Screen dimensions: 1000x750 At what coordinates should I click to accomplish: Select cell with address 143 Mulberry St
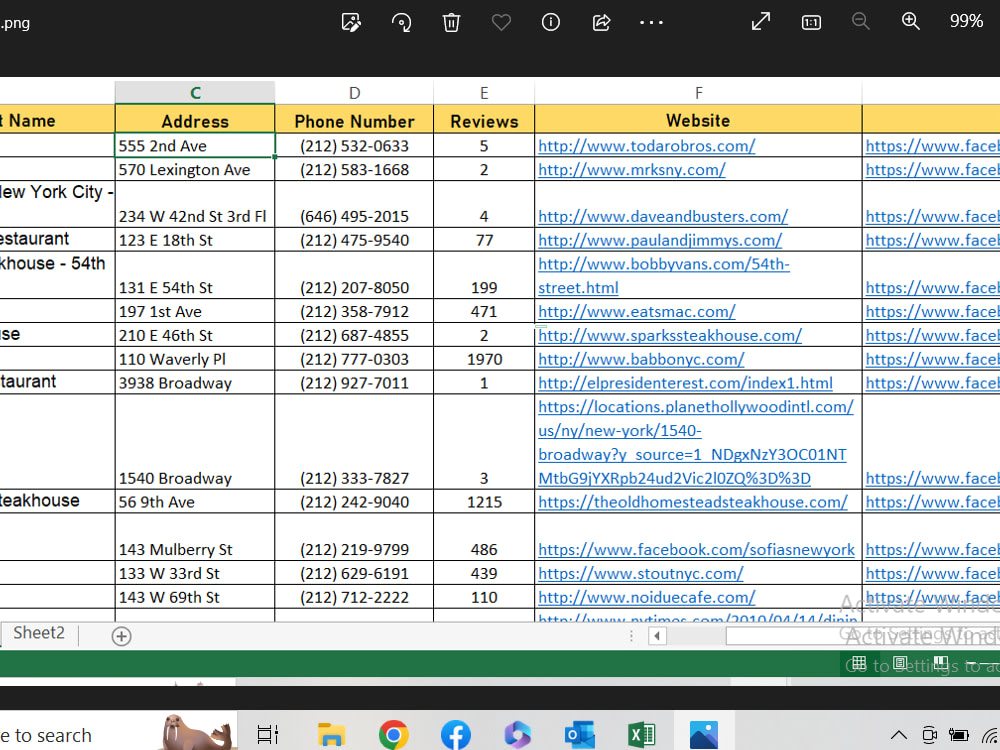[x=195, y=537]
